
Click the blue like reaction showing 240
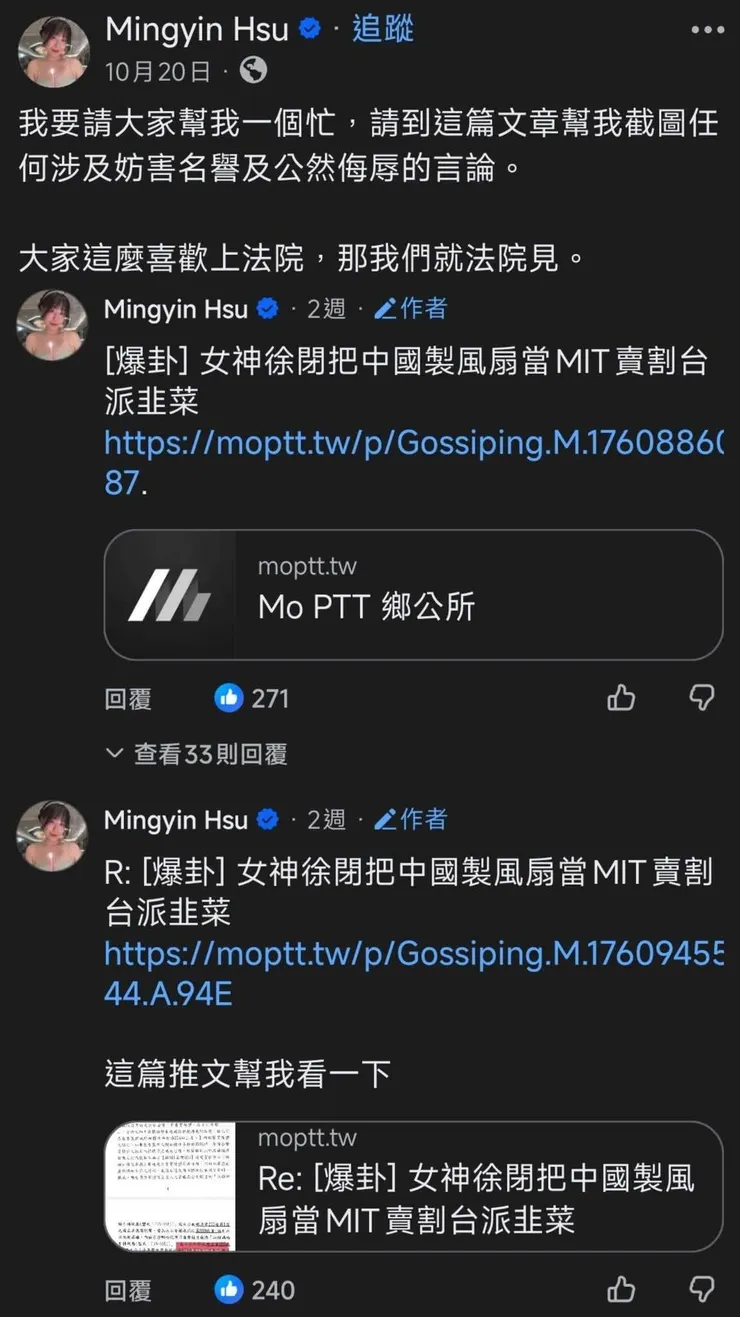point(254,1289)
